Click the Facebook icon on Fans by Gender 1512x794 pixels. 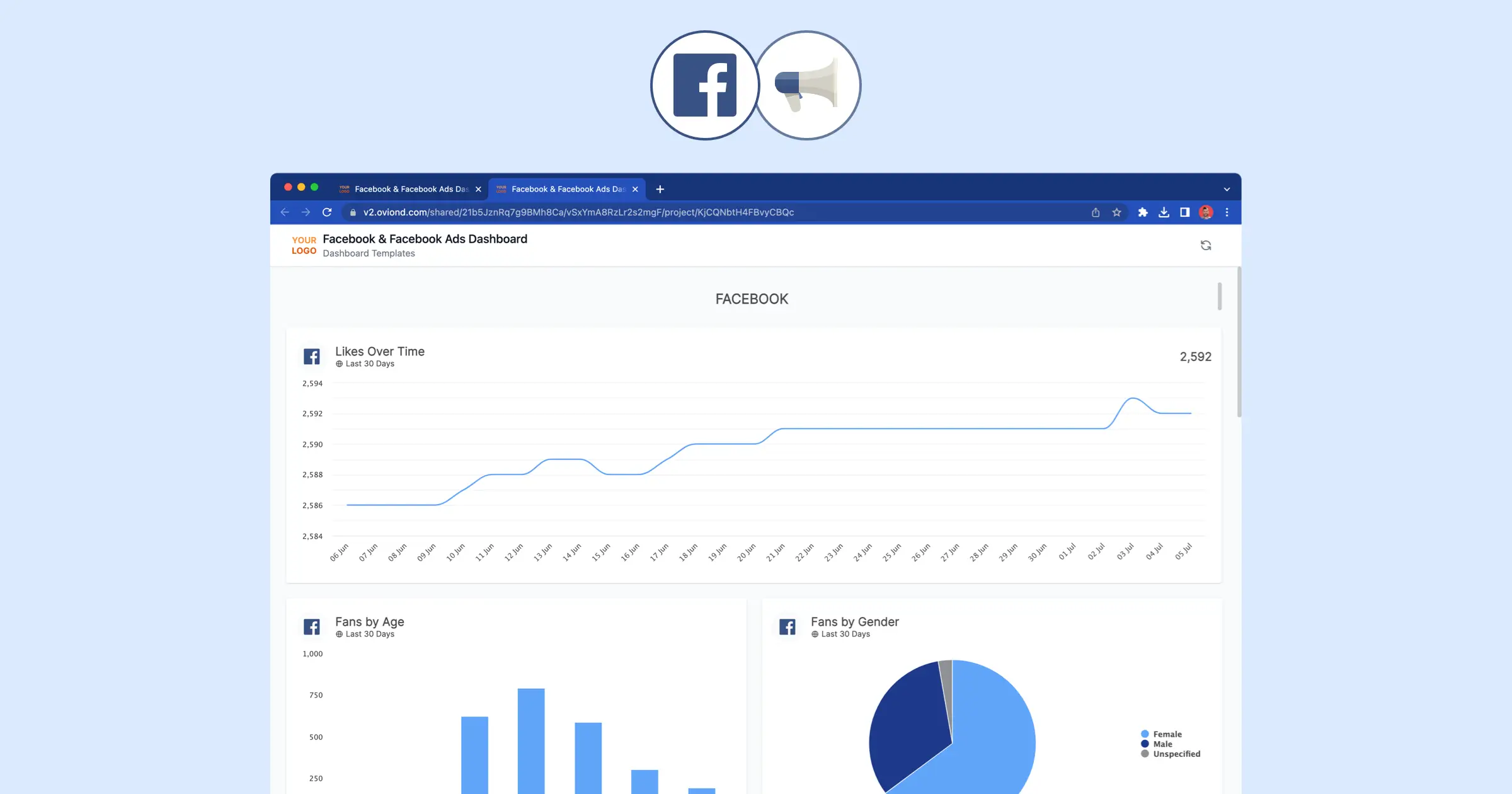(x=787, y=627)
